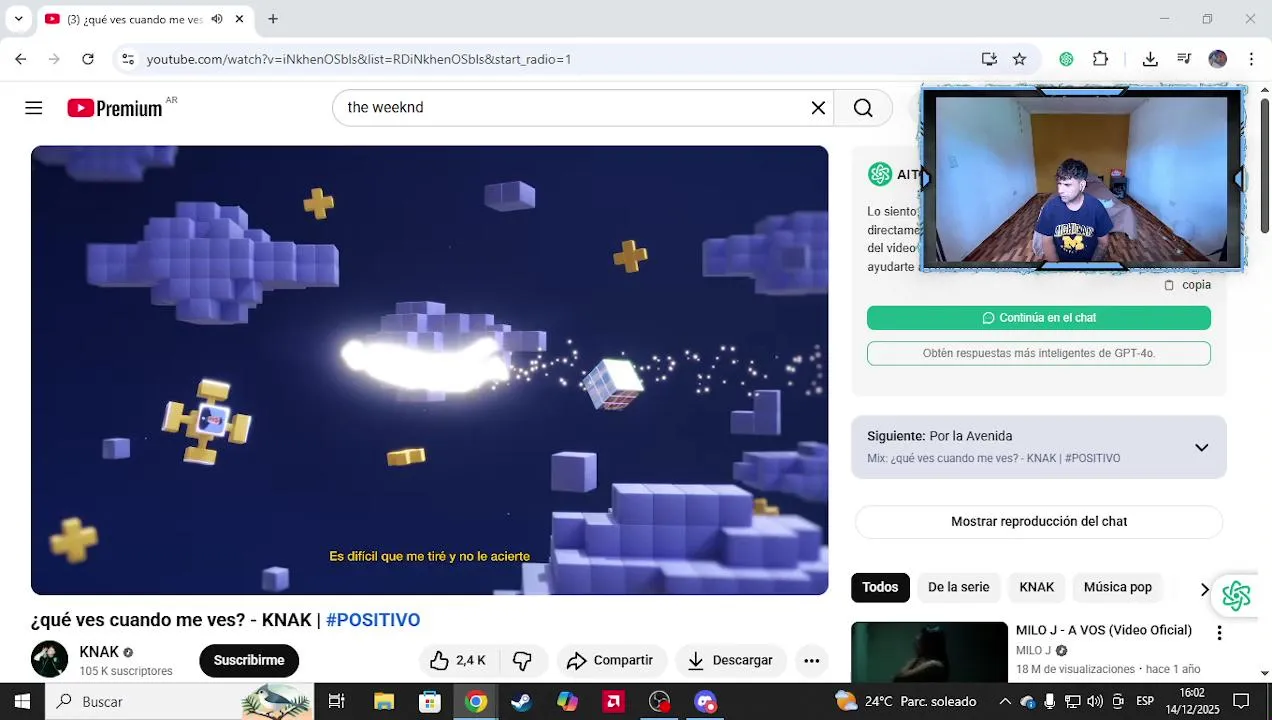Open a new tab with plus
Viewport: 1272px width, 720px height.
click(x=273, y=19)
